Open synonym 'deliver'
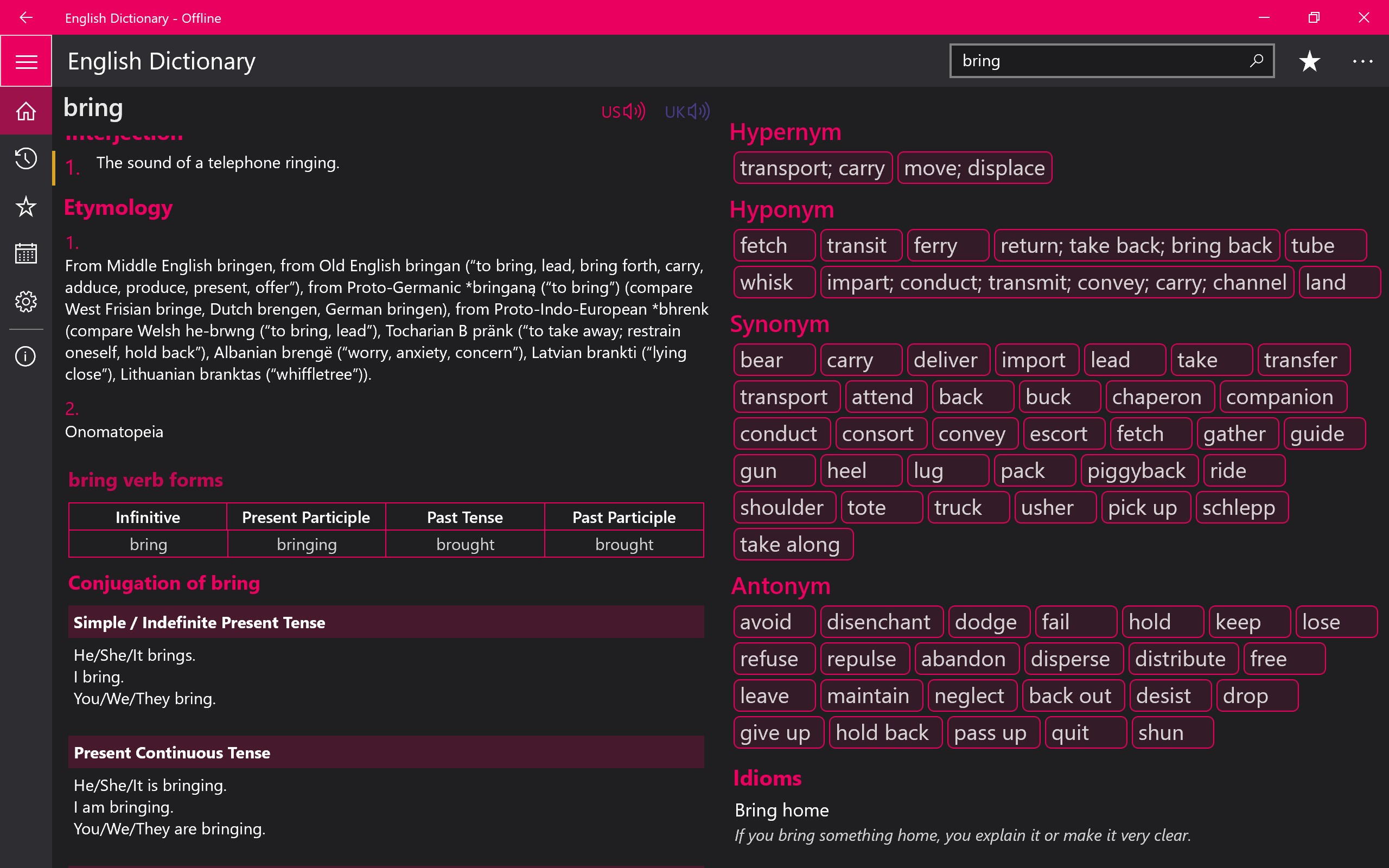The image size is (1389, 868). (x=948, y=360)
